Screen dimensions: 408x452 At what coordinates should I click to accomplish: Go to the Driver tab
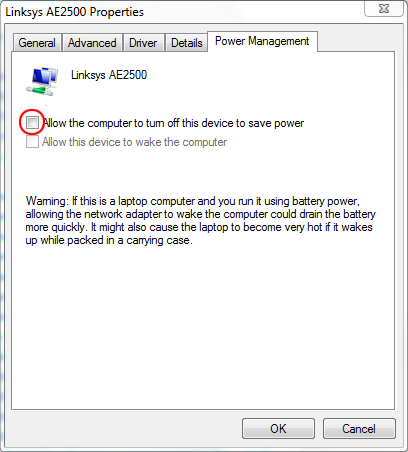143,43
